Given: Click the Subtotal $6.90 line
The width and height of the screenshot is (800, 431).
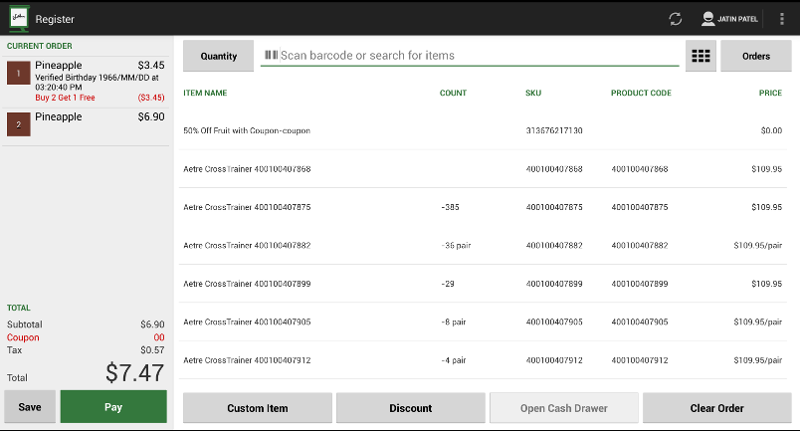Looking at the screenshot, I should pos(85,324).
